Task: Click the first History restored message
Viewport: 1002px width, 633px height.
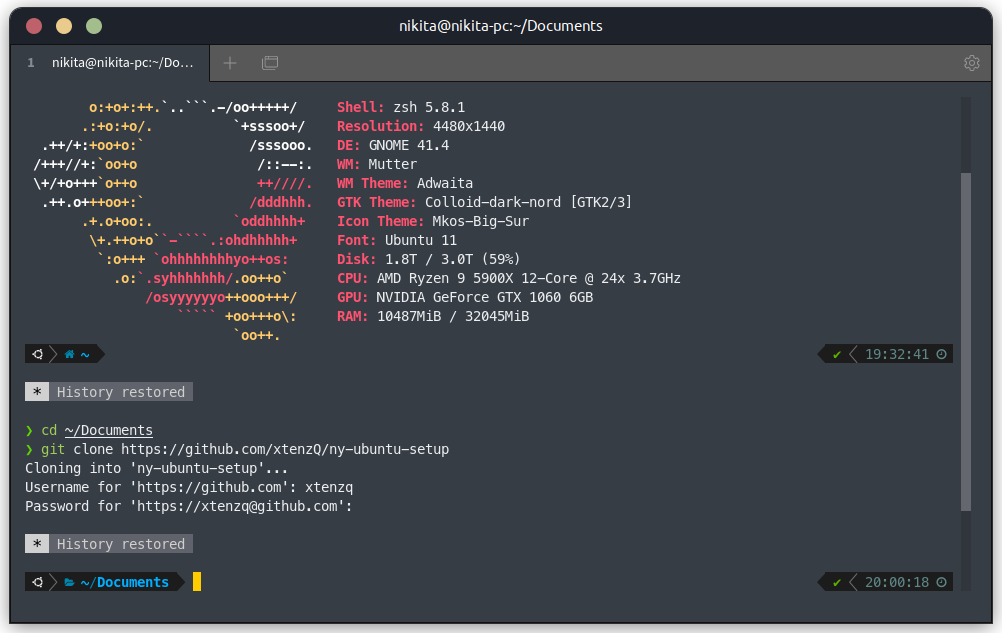Action: 121,392
